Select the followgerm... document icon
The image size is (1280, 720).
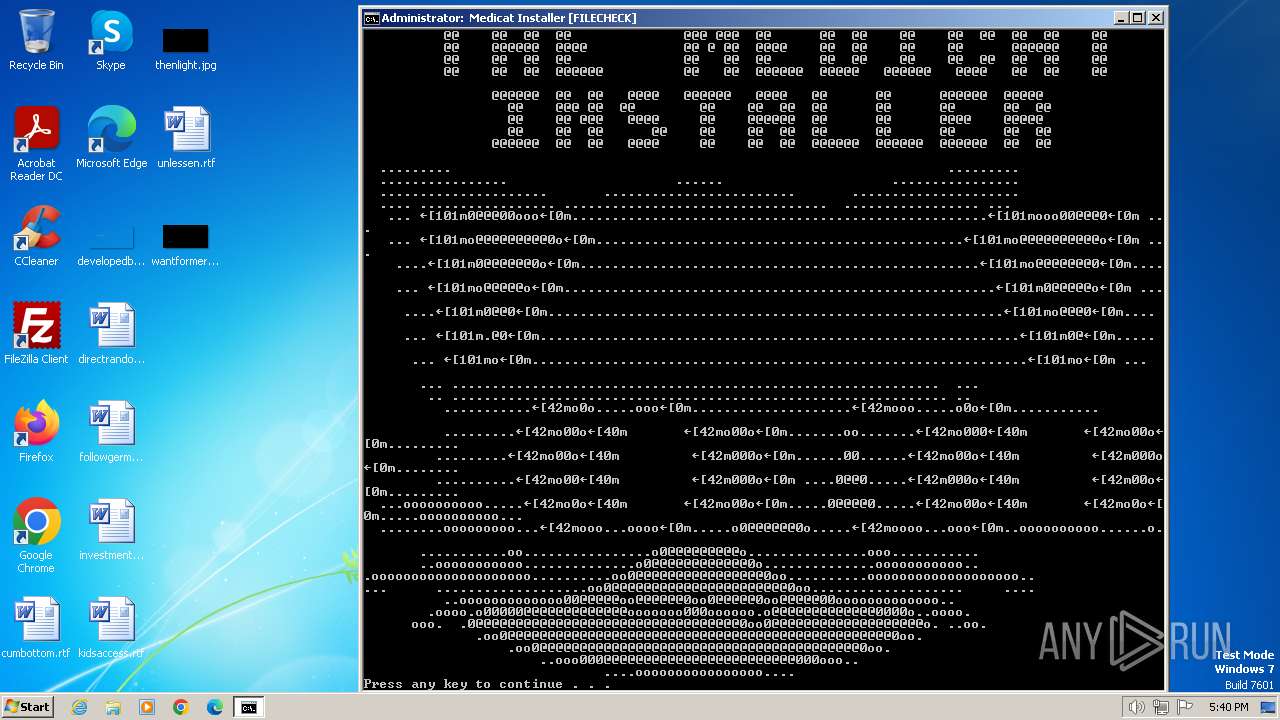111,432
